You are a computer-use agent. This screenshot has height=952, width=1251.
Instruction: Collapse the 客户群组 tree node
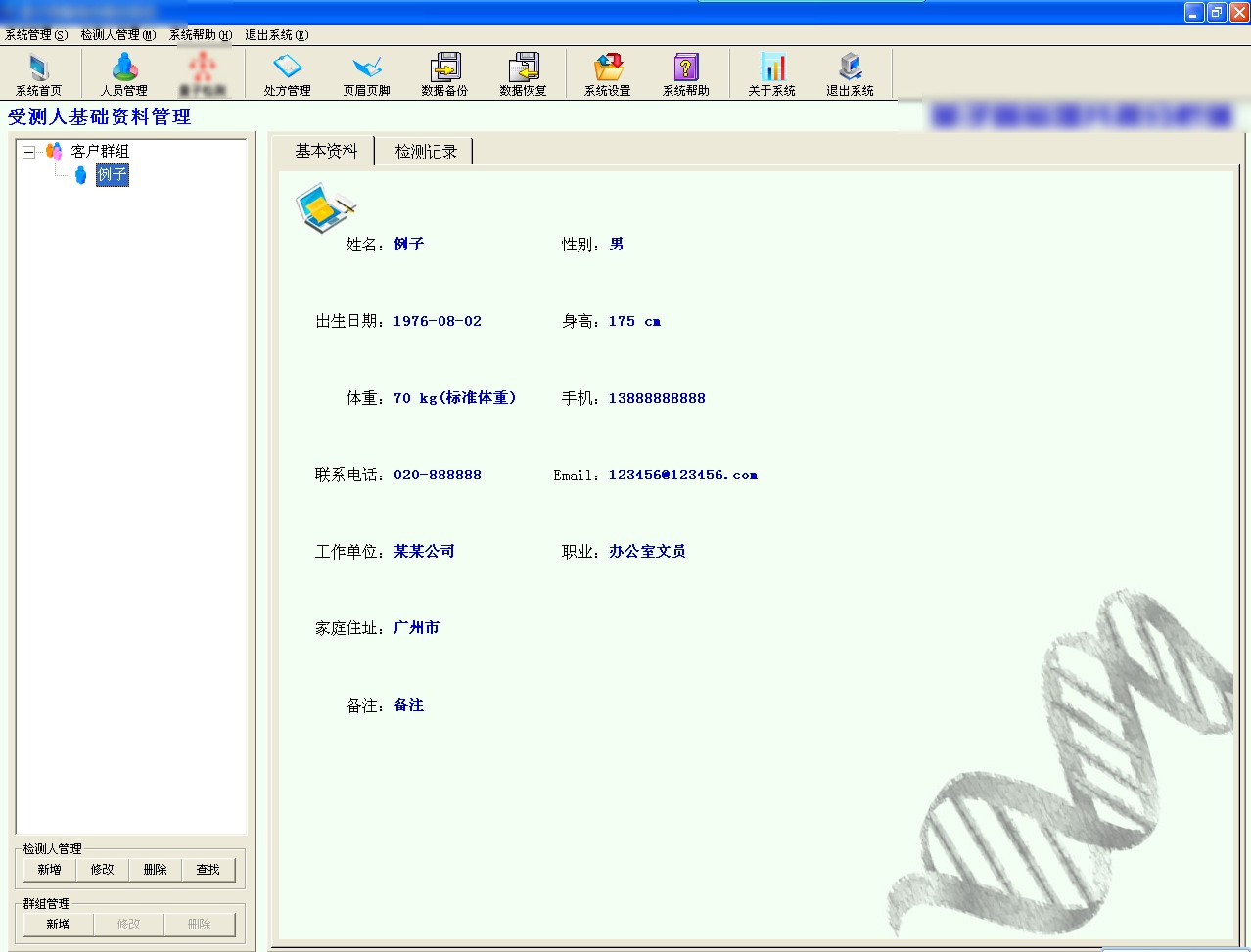[x=28, y=152]
